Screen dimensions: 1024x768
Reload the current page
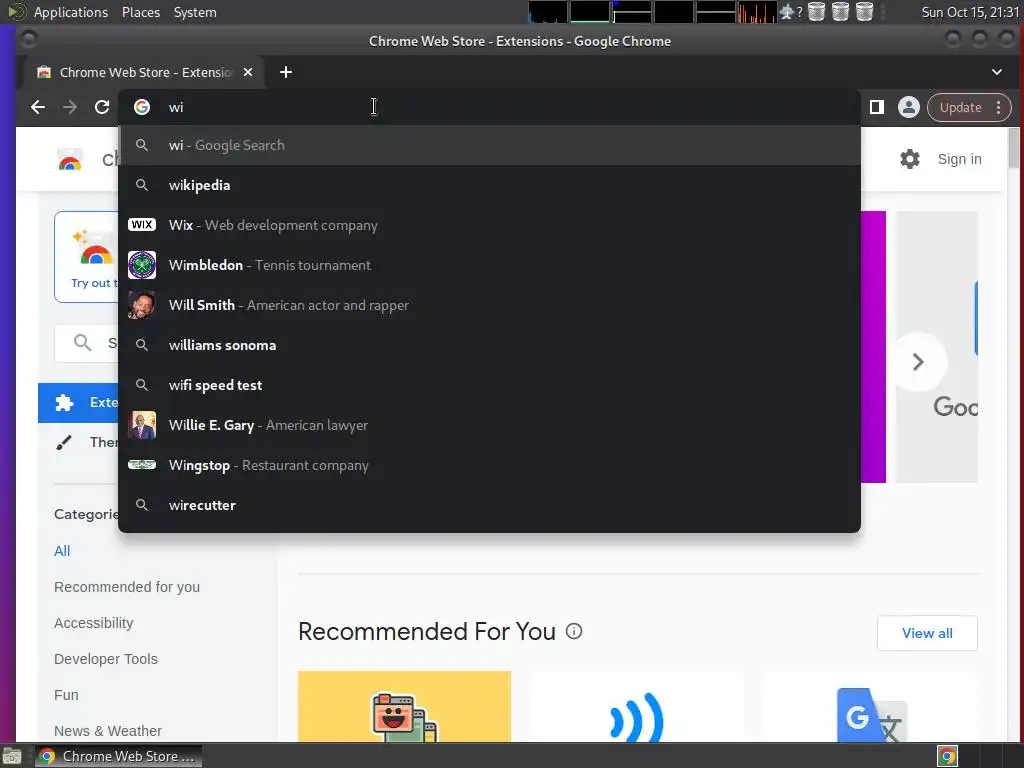(x=102, y=107)
